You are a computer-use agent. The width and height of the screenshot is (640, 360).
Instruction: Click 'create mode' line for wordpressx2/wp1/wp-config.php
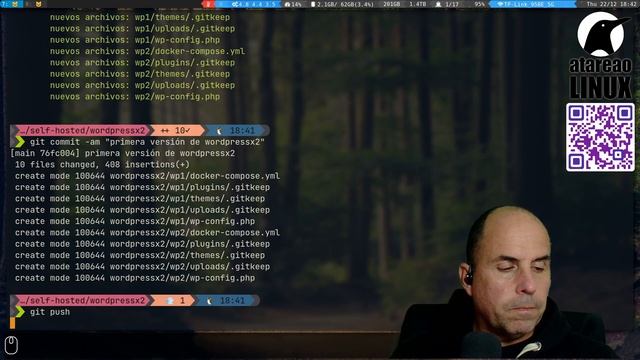[135, 221]
